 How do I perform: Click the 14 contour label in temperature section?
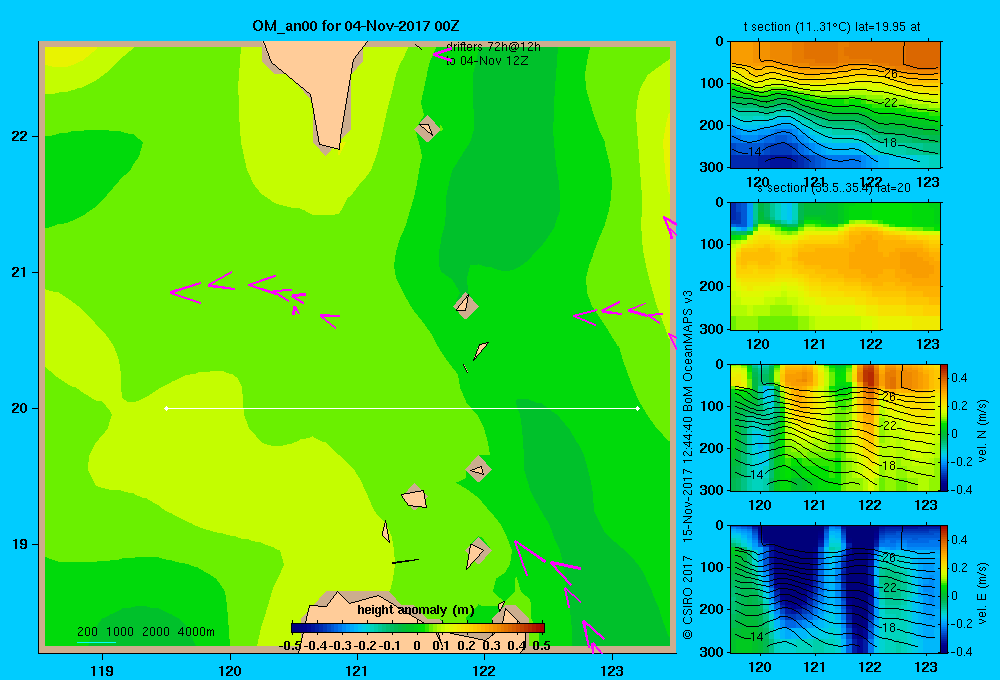point(754,152)
